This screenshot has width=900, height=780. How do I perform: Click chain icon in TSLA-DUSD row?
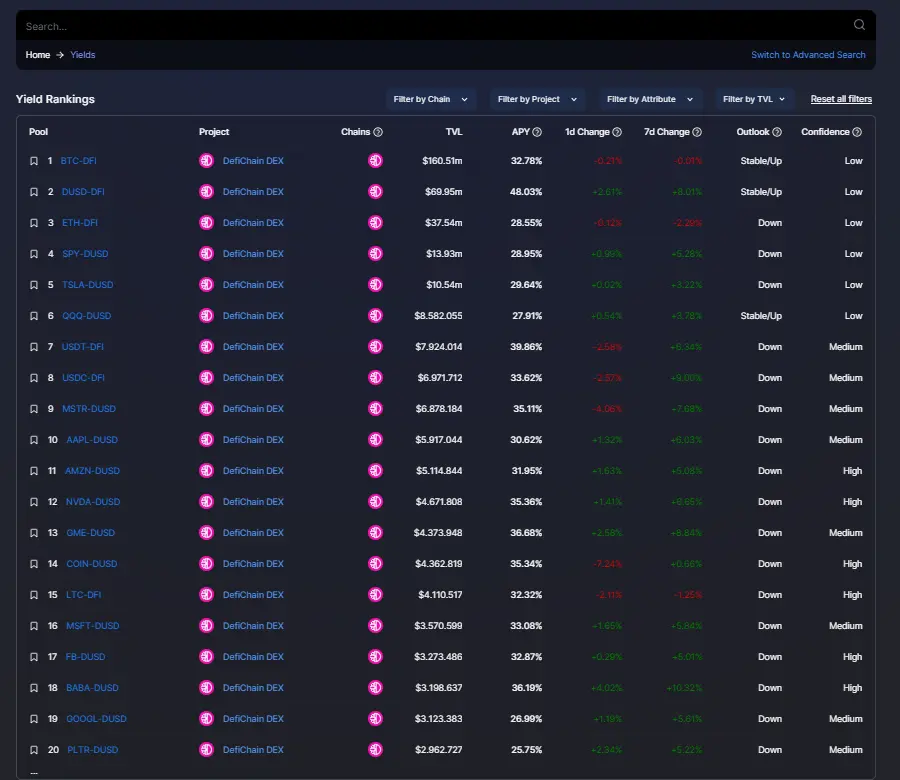tap(375, 285)
